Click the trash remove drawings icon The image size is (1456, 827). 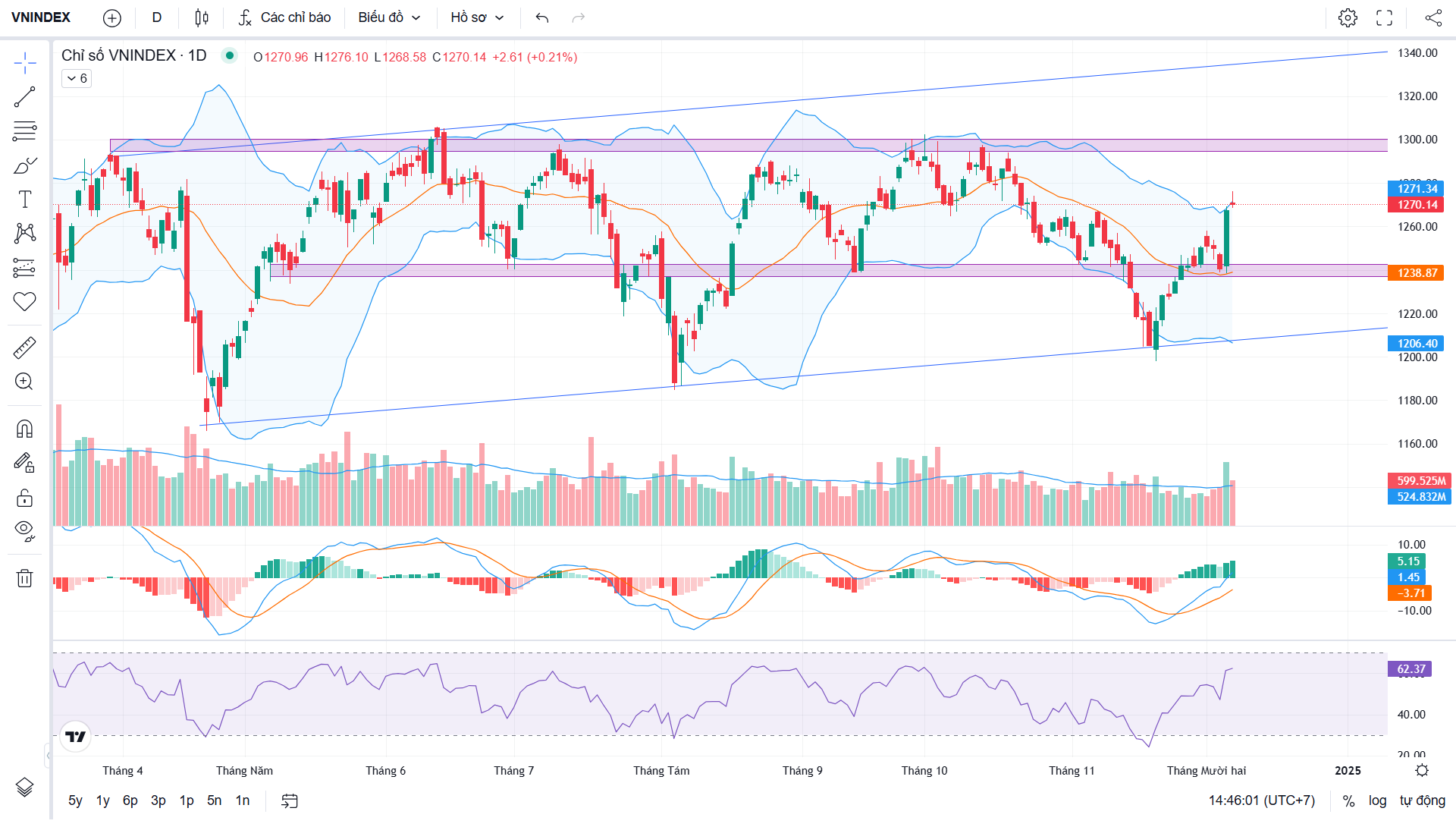coord(24,579)
